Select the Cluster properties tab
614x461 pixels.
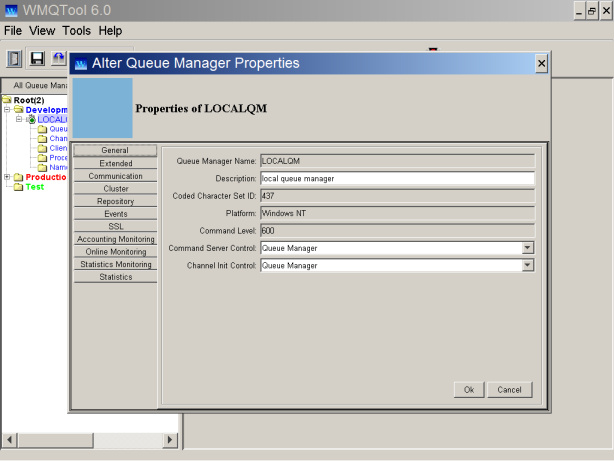pyautogui.click(x=115, y=188)
